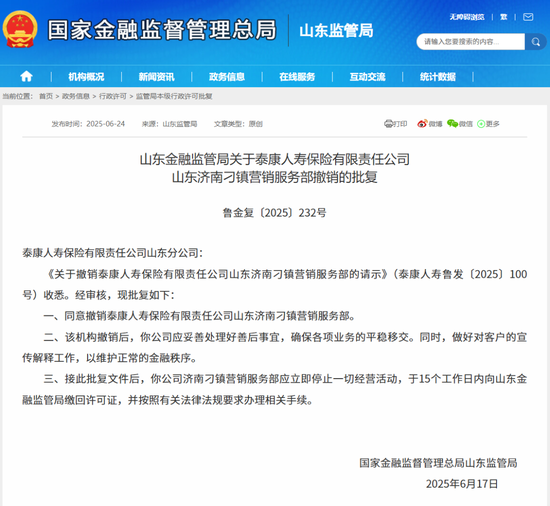Click document number 鲁金复〔2025〕232号
This screenshot has width=550, height=506.
275,213
